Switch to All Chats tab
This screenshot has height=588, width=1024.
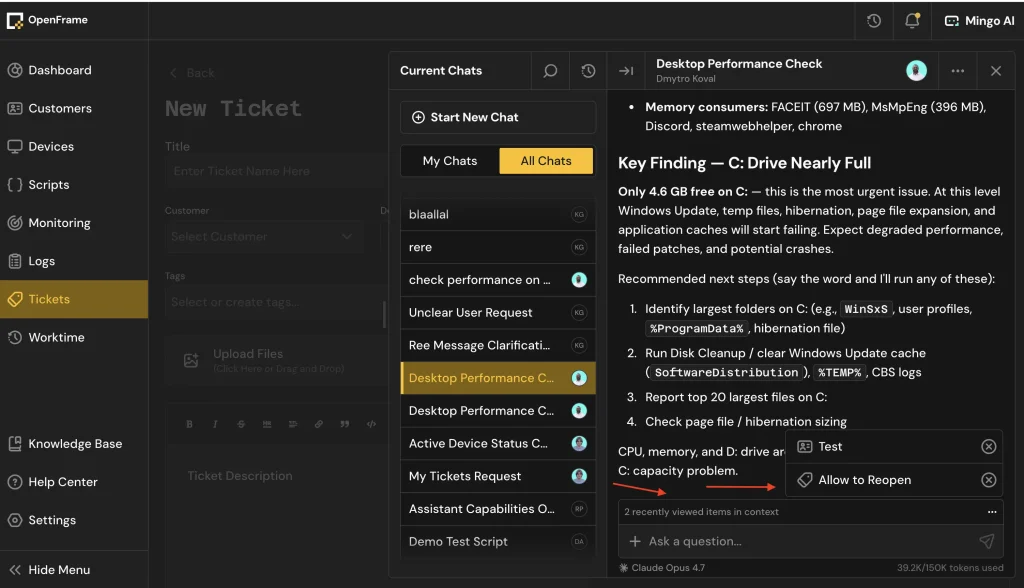[546, 161]
